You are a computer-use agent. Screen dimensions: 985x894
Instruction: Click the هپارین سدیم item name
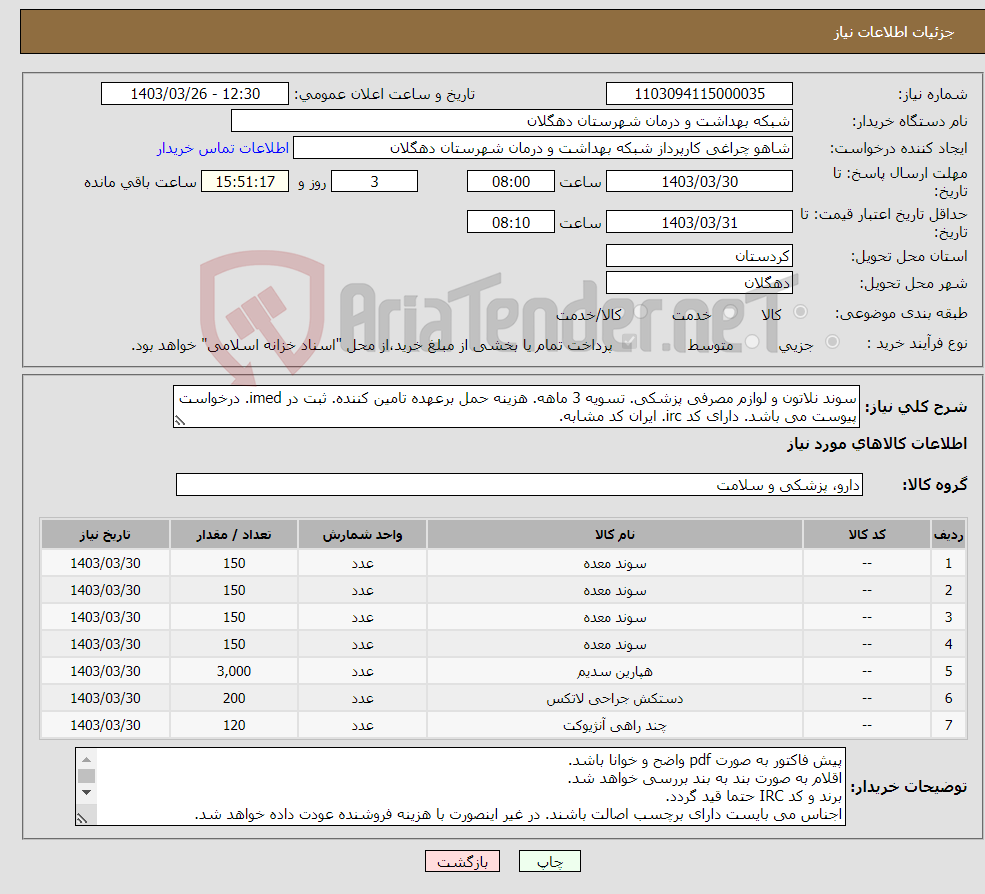click(615, 672)
